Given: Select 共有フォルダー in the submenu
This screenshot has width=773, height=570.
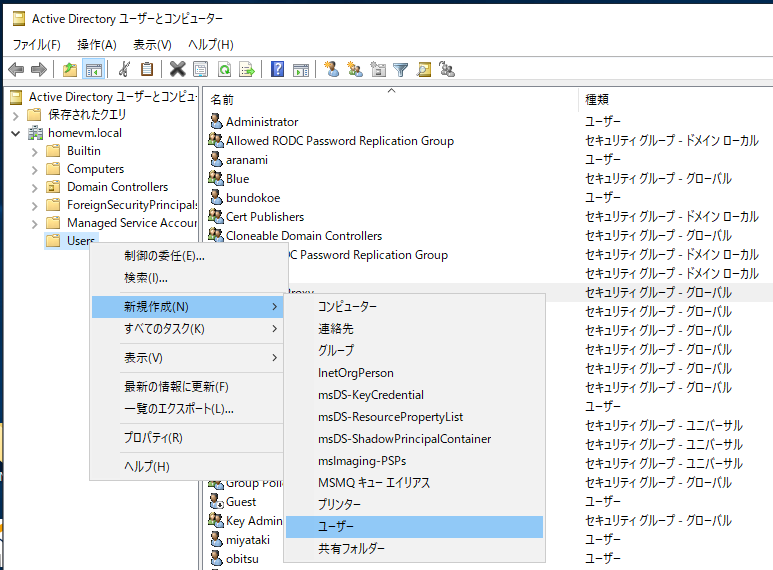Looking at the screenshot, I should point(414,548).
